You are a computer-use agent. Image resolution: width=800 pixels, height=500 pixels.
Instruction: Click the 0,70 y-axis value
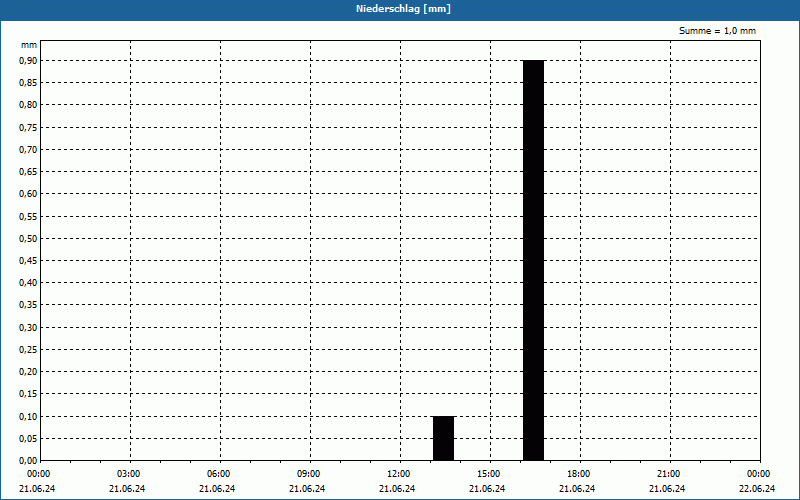(29, 149)
